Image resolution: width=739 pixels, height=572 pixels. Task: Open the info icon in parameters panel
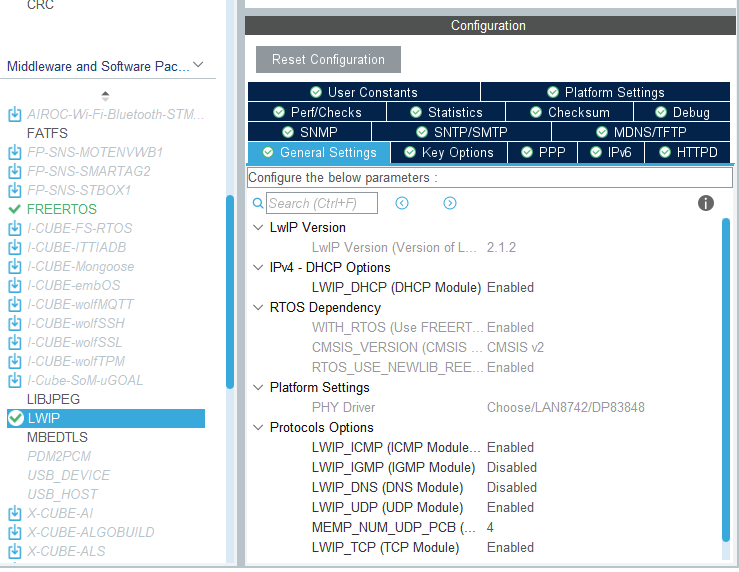(705, 203)
